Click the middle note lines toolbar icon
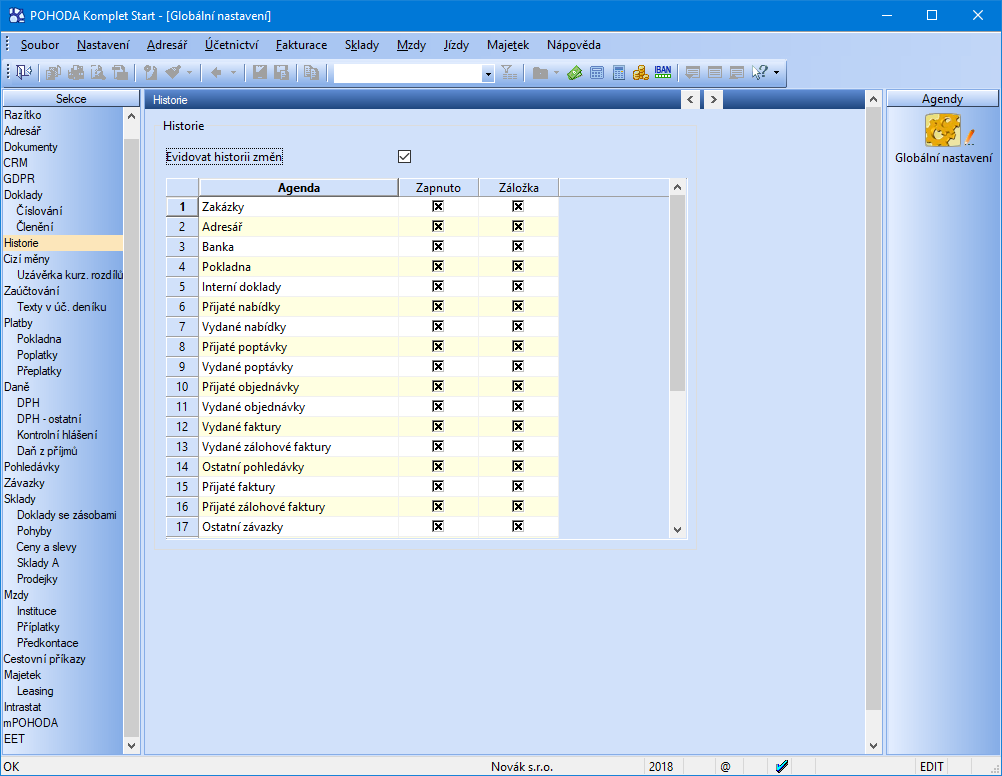1002x776 pixels. click(714, 73)
